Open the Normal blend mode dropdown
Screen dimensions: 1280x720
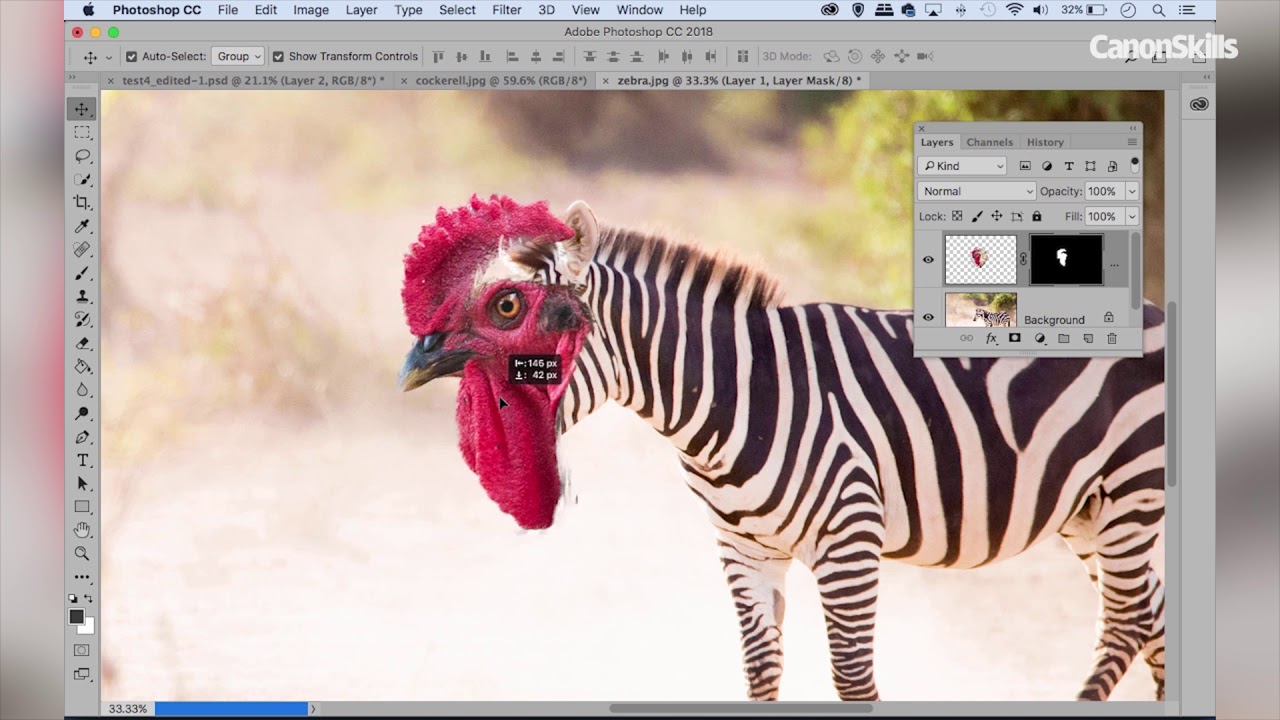[x=976, y=191]
